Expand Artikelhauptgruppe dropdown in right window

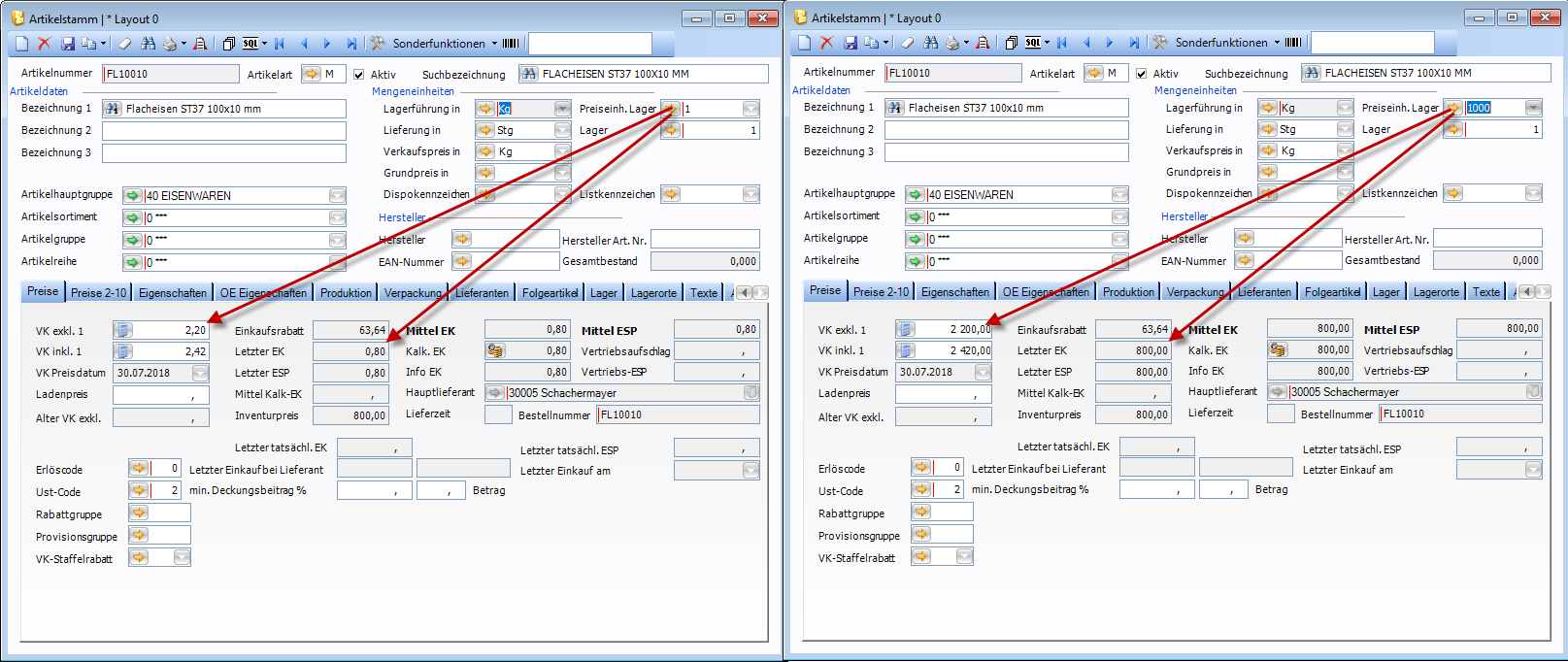(x=1119, y=194)
